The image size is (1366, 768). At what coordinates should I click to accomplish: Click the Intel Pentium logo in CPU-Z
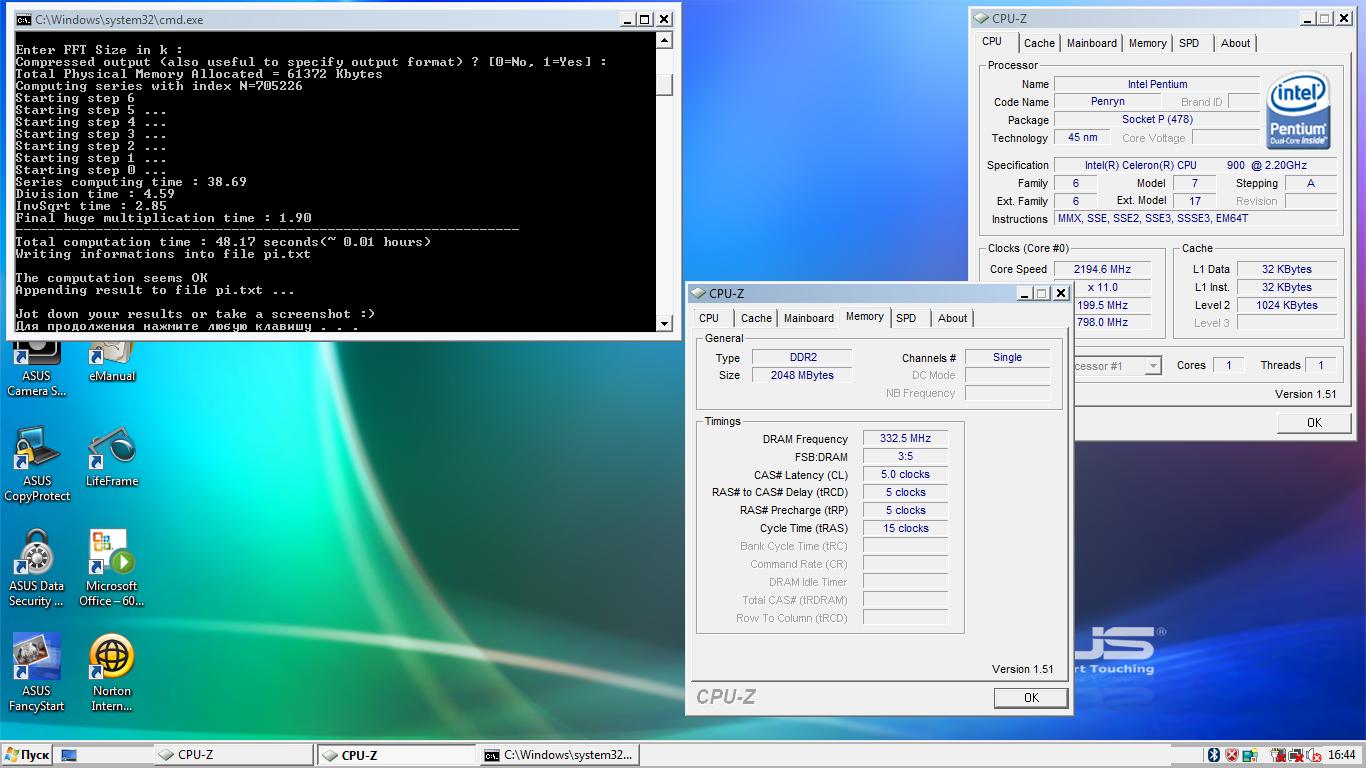(1298, 110)
